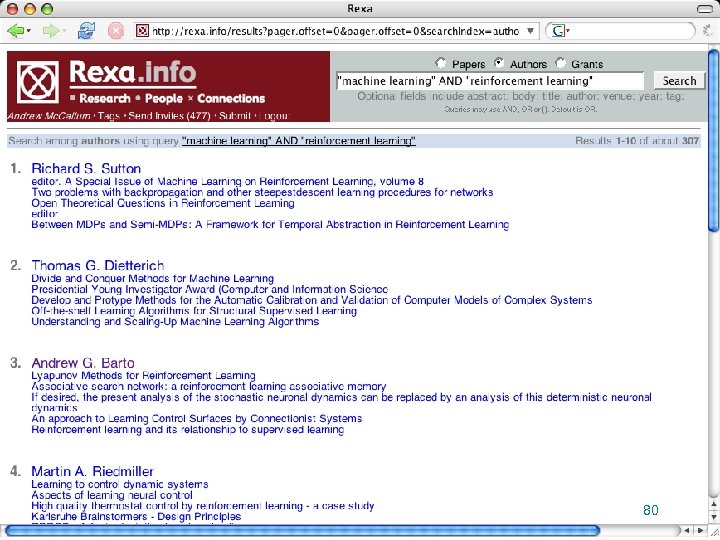Open author Andrew G. Barto
The width and height of the screenshot is (720, 540).
(x=83, y=363)
